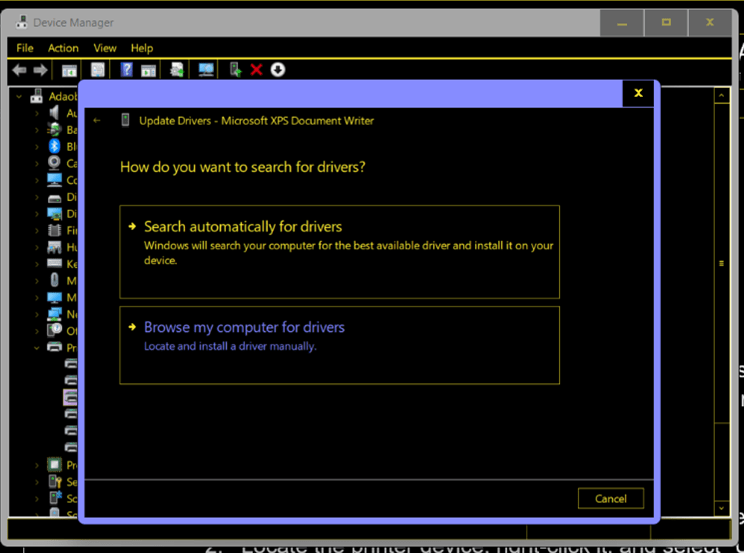Image resolution: width=744 pixels, height=553 pixels.
Task: Click the vertical scrollbar thumb in device tree
Action: coord(721,263)
